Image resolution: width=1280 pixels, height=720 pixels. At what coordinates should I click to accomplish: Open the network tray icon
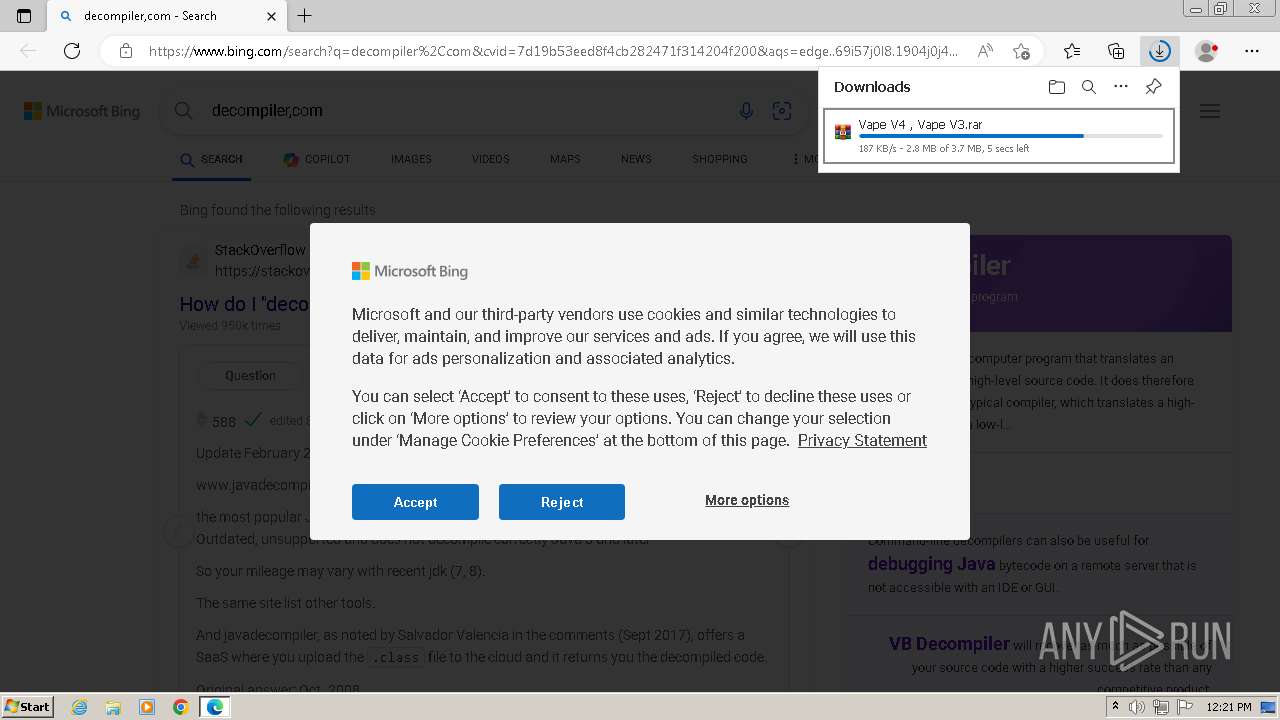click(x=1161, y=707)
